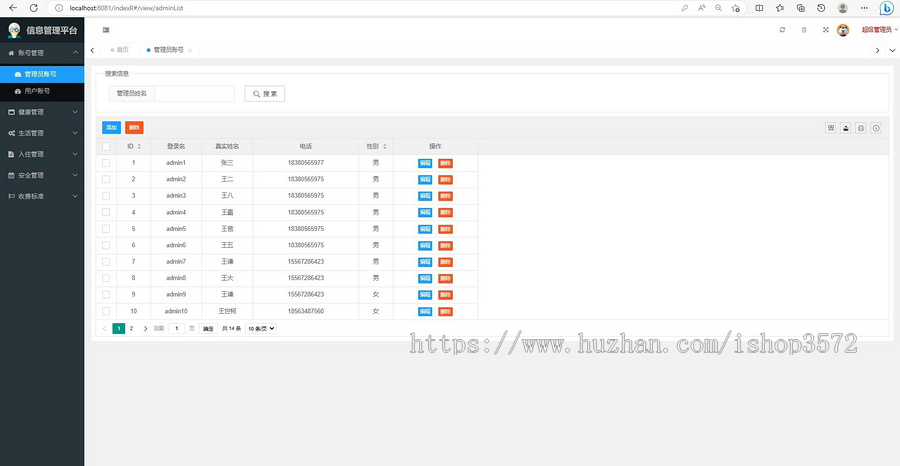Collapse the 账号管理 sidebar menu
Image resolution: width=900 pixels, height=466 pixels.
(42, 53)
